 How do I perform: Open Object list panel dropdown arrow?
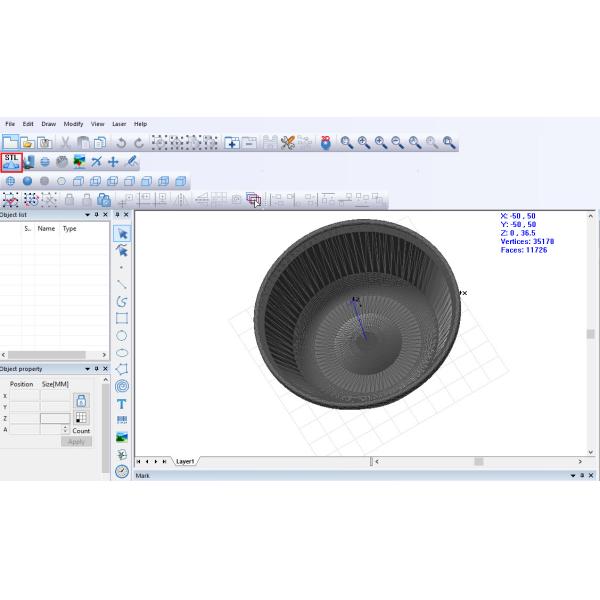click(87, 215)
